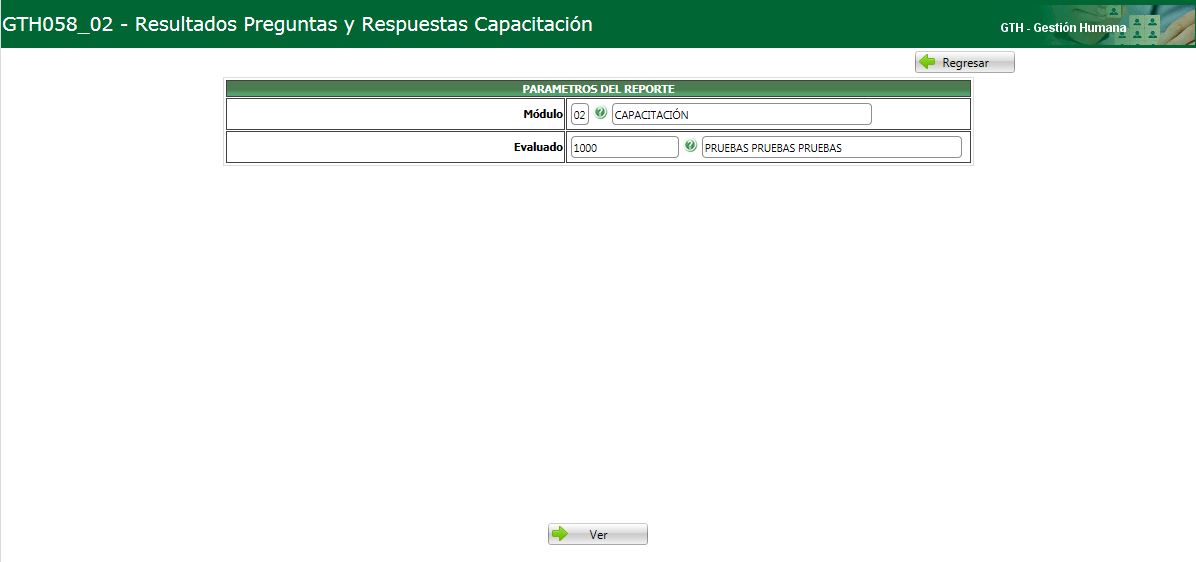
Task: Click the GTH058_02 page title
Action: click(297, 24)
